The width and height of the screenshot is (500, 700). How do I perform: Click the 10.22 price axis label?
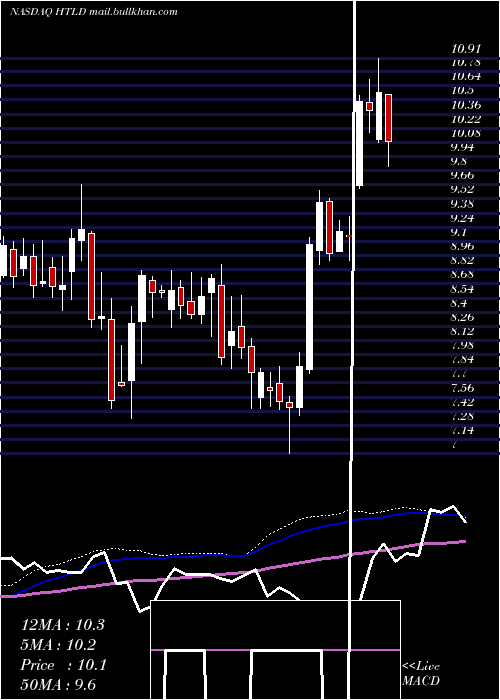(x=466, y=119)
